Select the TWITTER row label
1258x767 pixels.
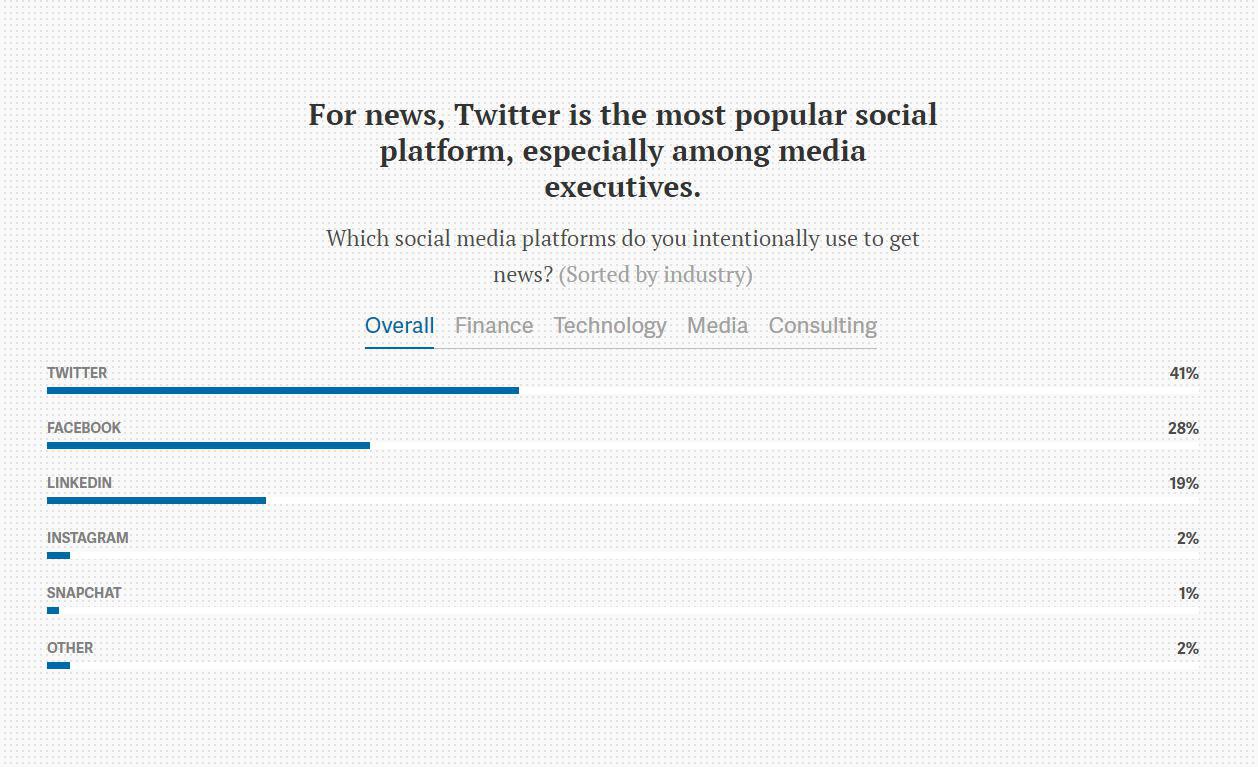[77, 373]
